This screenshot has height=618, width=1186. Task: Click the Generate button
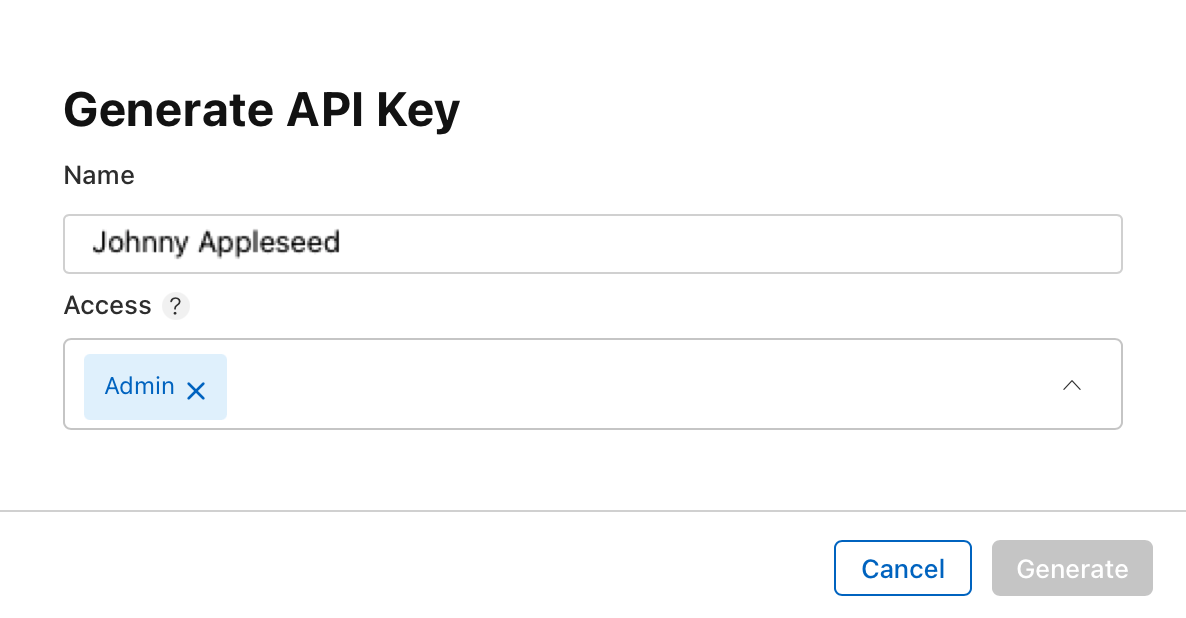click(1072, 568)
